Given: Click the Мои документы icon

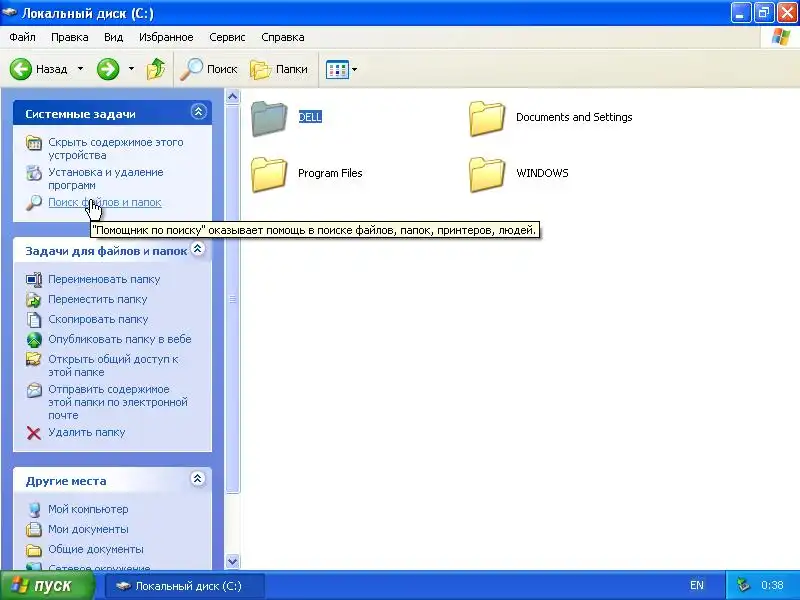Looking at the screenshot, I should click(34, 530).
